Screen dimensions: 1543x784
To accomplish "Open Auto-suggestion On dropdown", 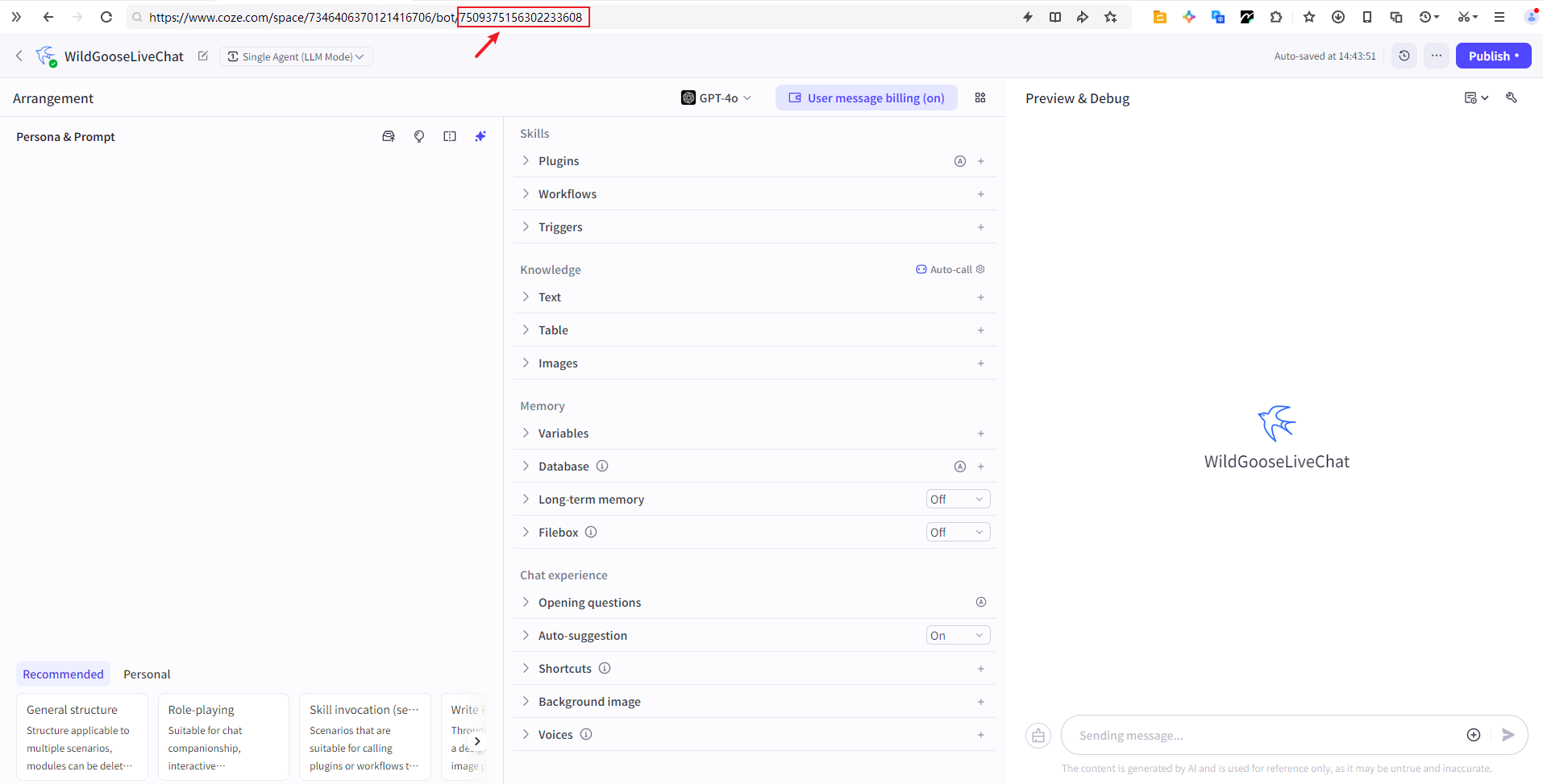I will 958,636.
